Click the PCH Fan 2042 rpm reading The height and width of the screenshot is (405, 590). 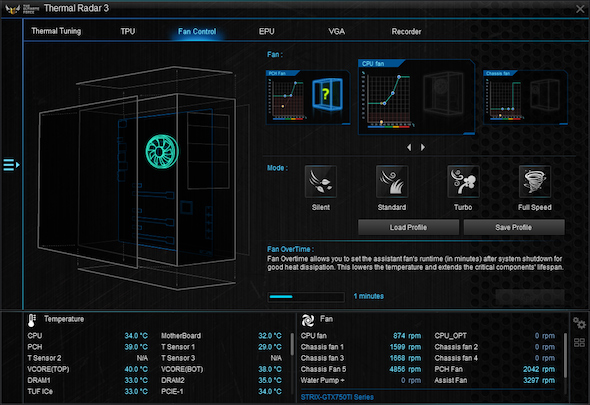[539, 369]
